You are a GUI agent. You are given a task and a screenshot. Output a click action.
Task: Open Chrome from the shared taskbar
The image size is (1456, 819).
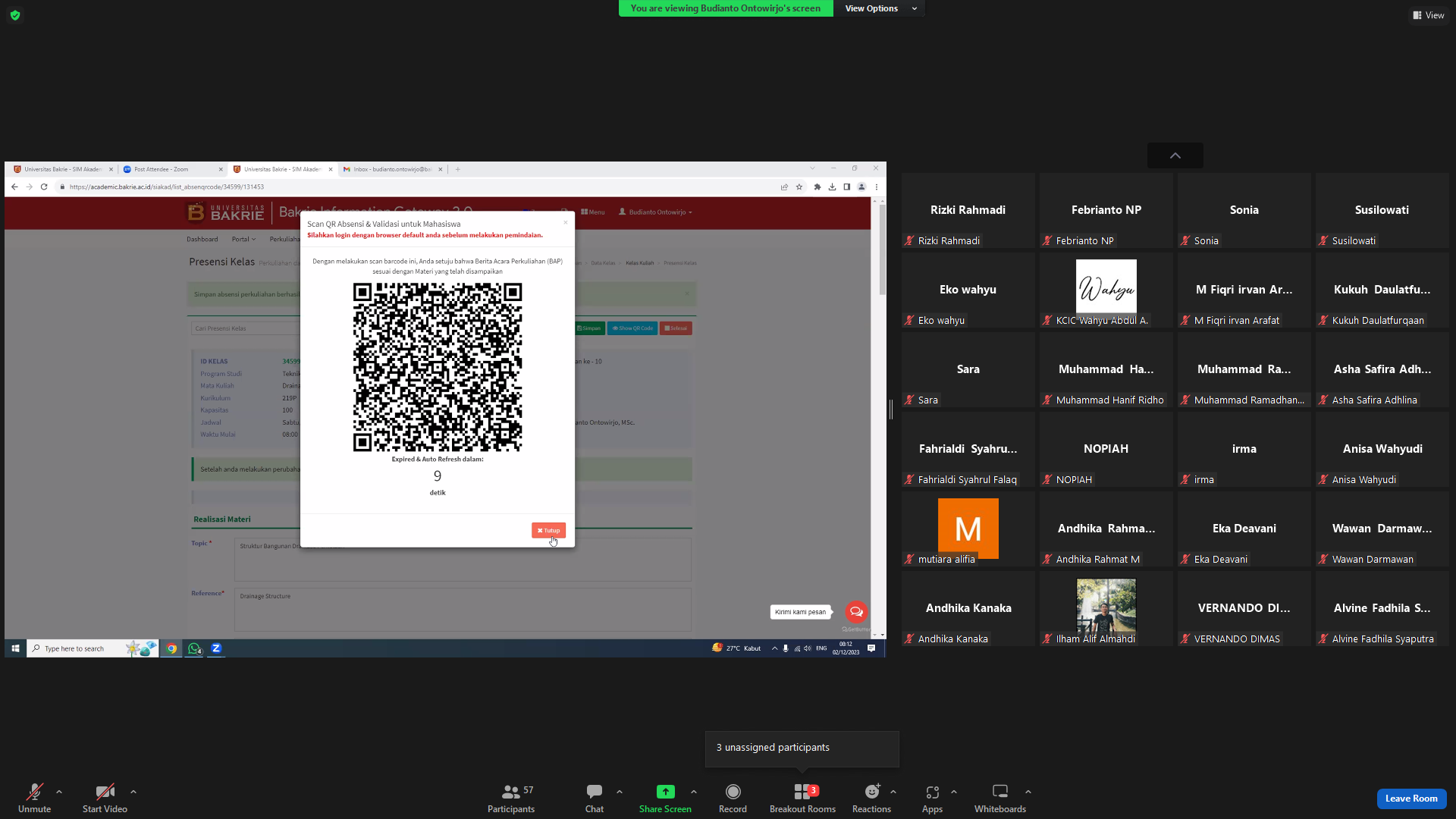tap(172, 648)
